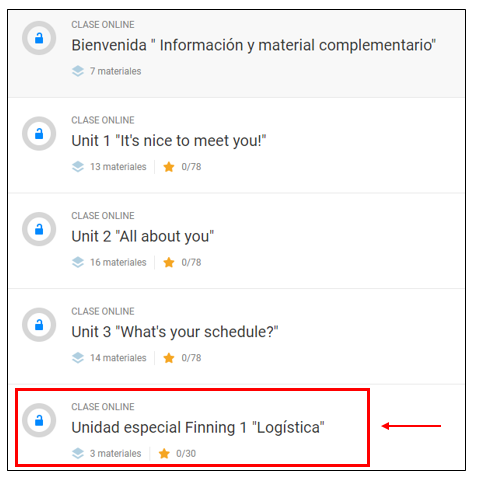Click the unlock icon beside Bienvenida class
The image size is (478, 481).
point(39,38)
